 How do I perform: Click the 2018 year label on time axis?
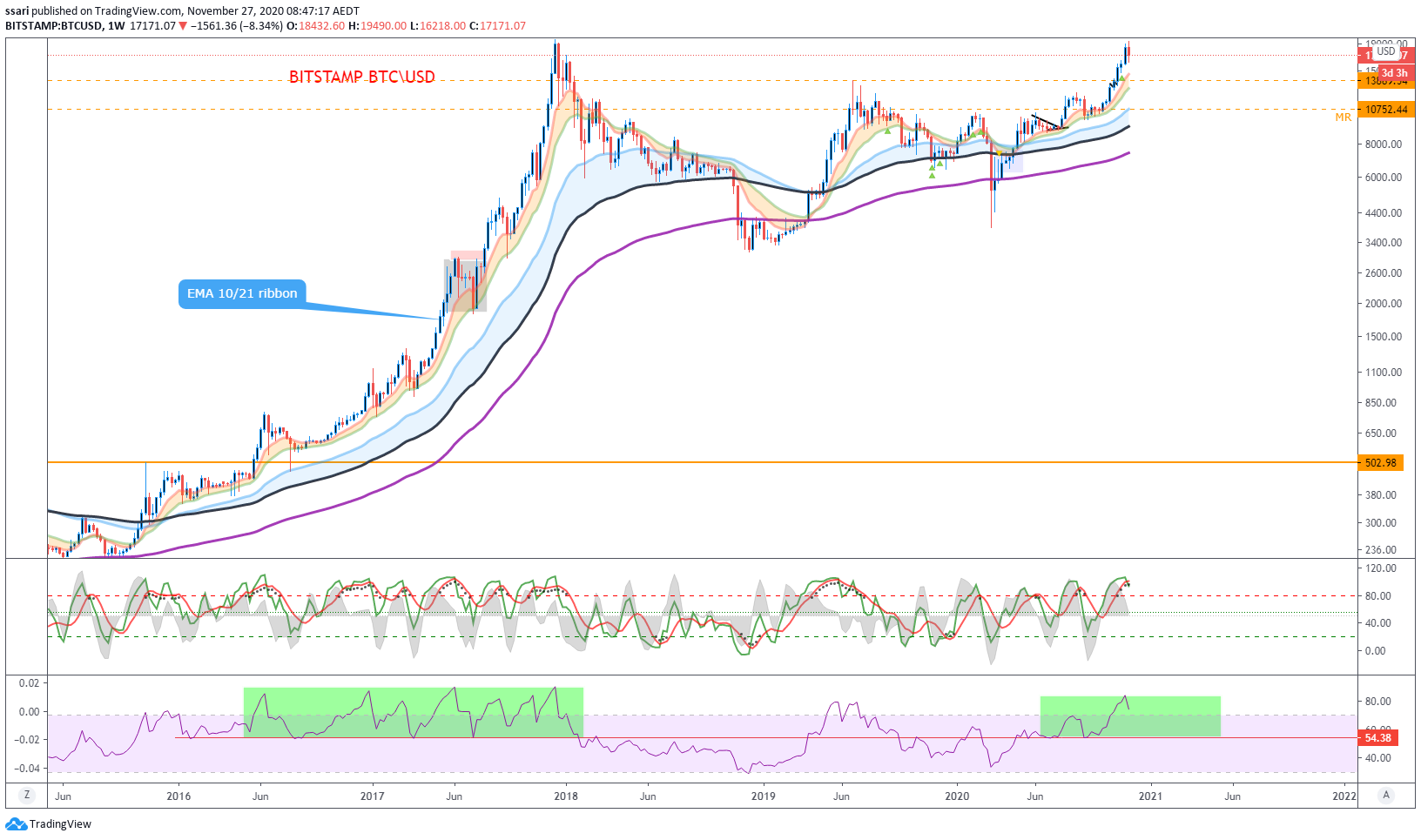pyautogui.click(x=566, y=796)
